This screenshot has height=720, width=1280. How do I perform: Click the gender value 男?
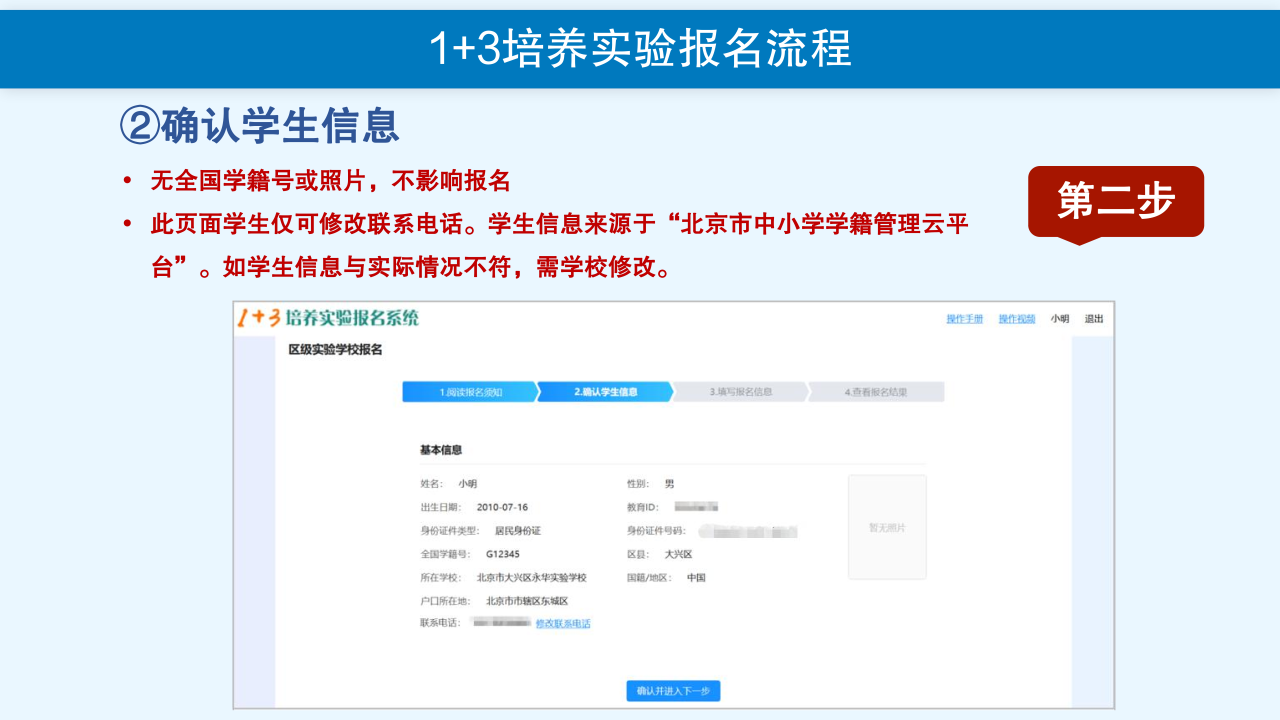[669, 484]
